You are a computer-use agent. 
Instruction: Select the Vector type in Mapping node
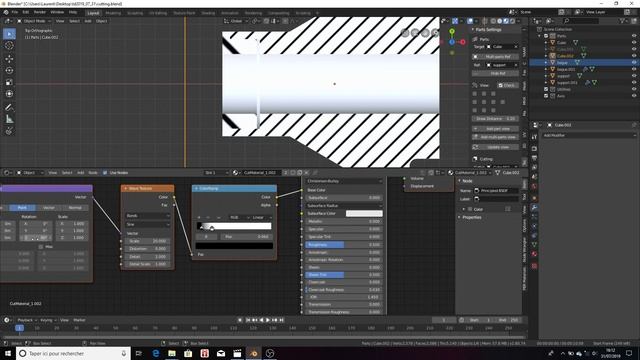click(x=49, y=208)
